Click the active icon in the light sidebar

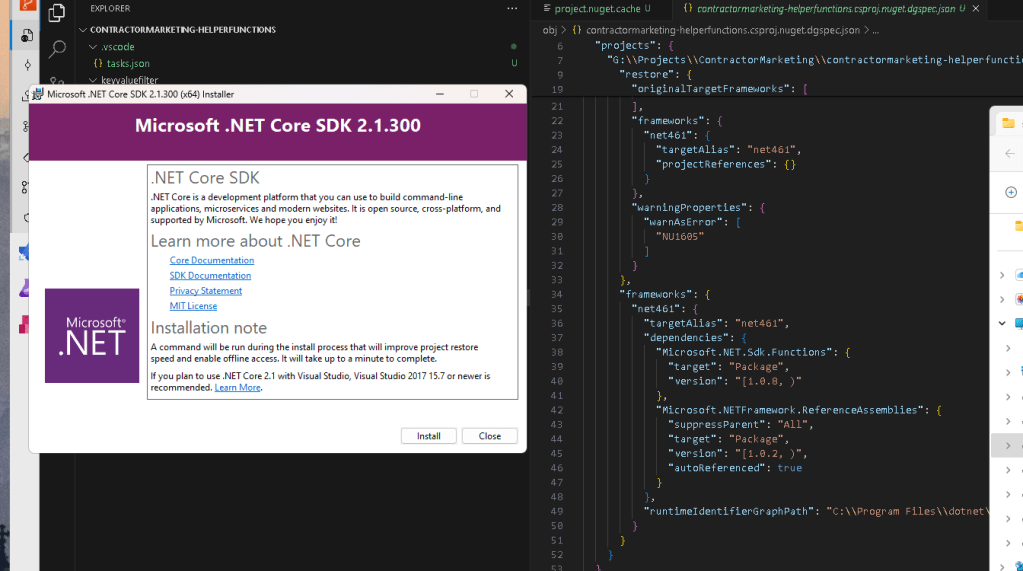coord(27,35)
